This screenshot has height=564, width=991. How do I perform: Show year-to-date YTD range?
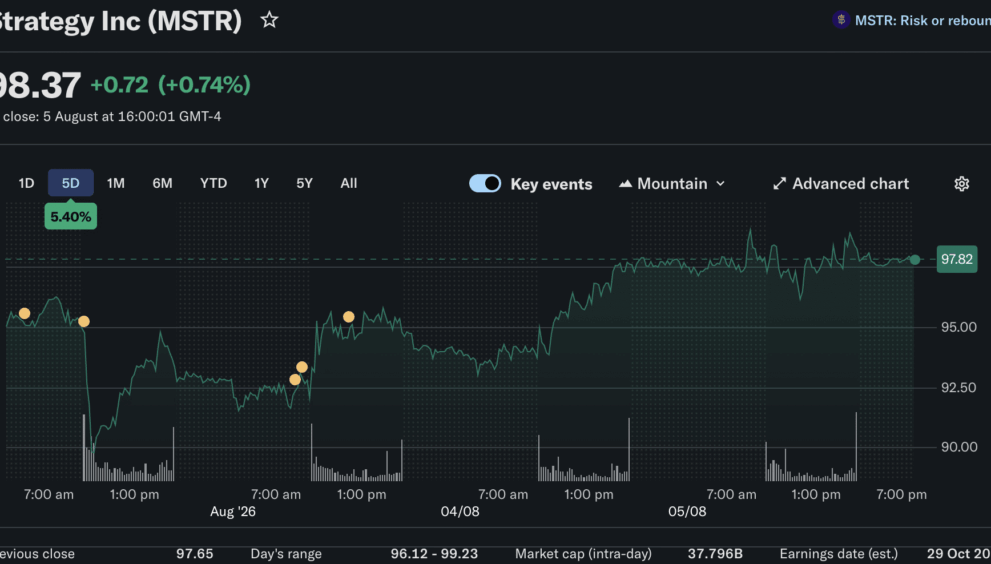(x=213, y=183)
